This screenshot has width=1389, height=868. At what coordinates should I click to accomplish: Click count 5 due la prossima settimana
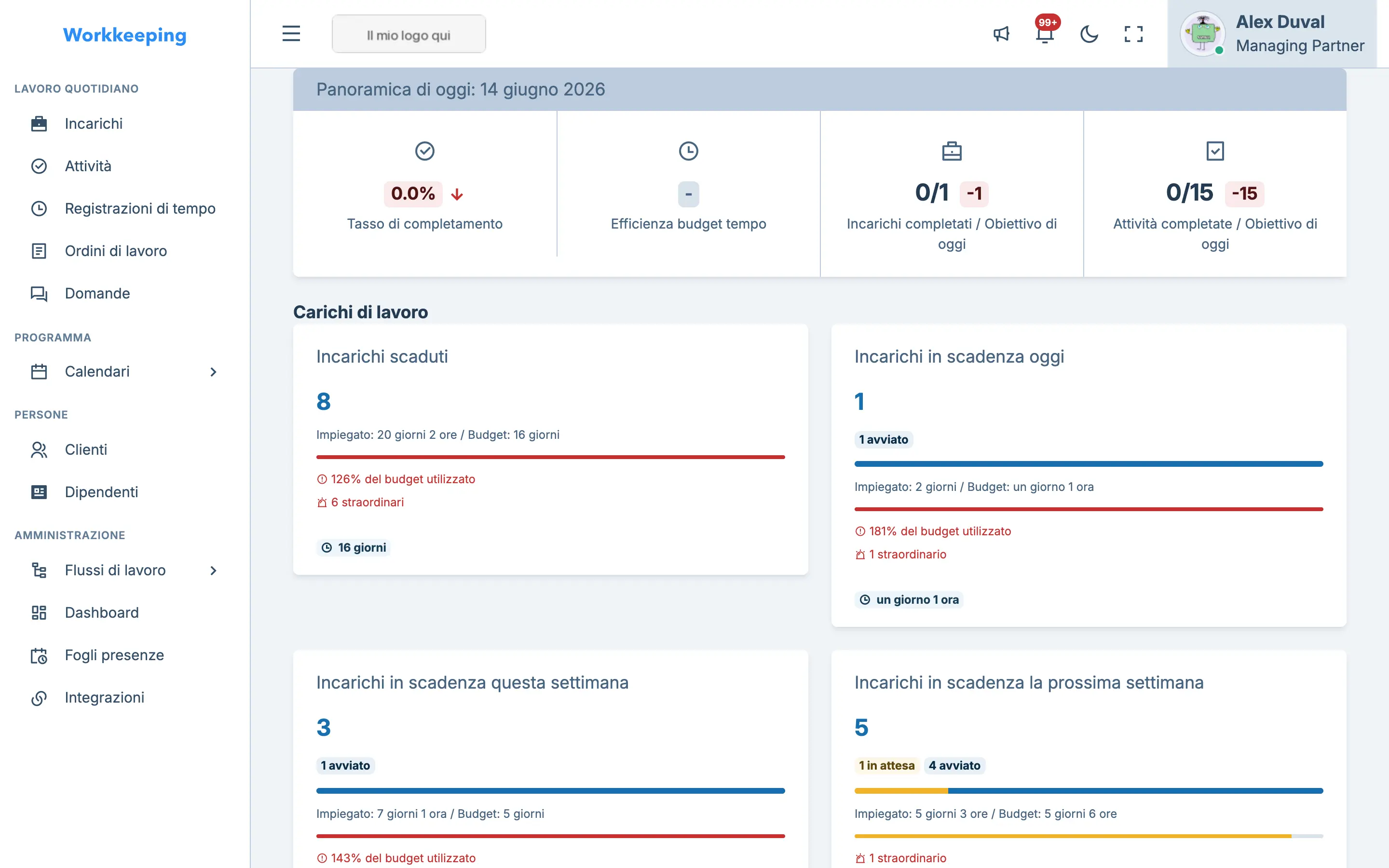click(x=861, y=727)
